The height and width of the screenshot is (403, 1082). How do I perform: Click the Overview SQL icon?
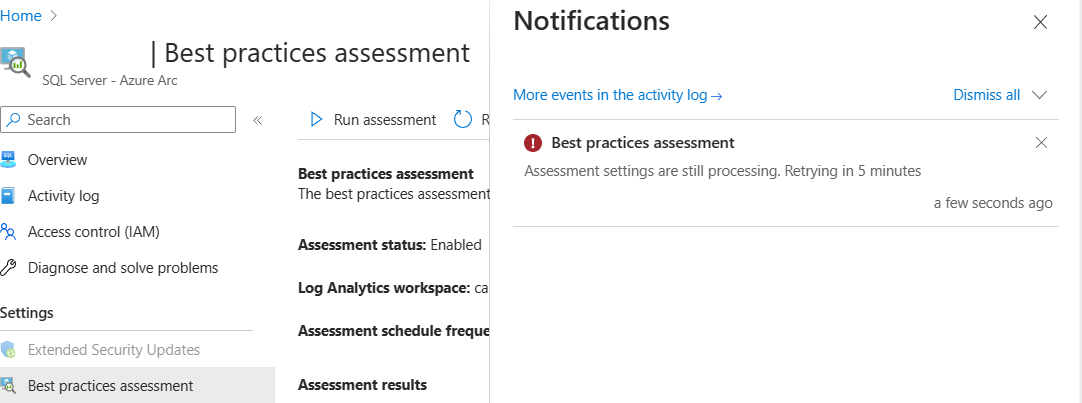[9, 160]
